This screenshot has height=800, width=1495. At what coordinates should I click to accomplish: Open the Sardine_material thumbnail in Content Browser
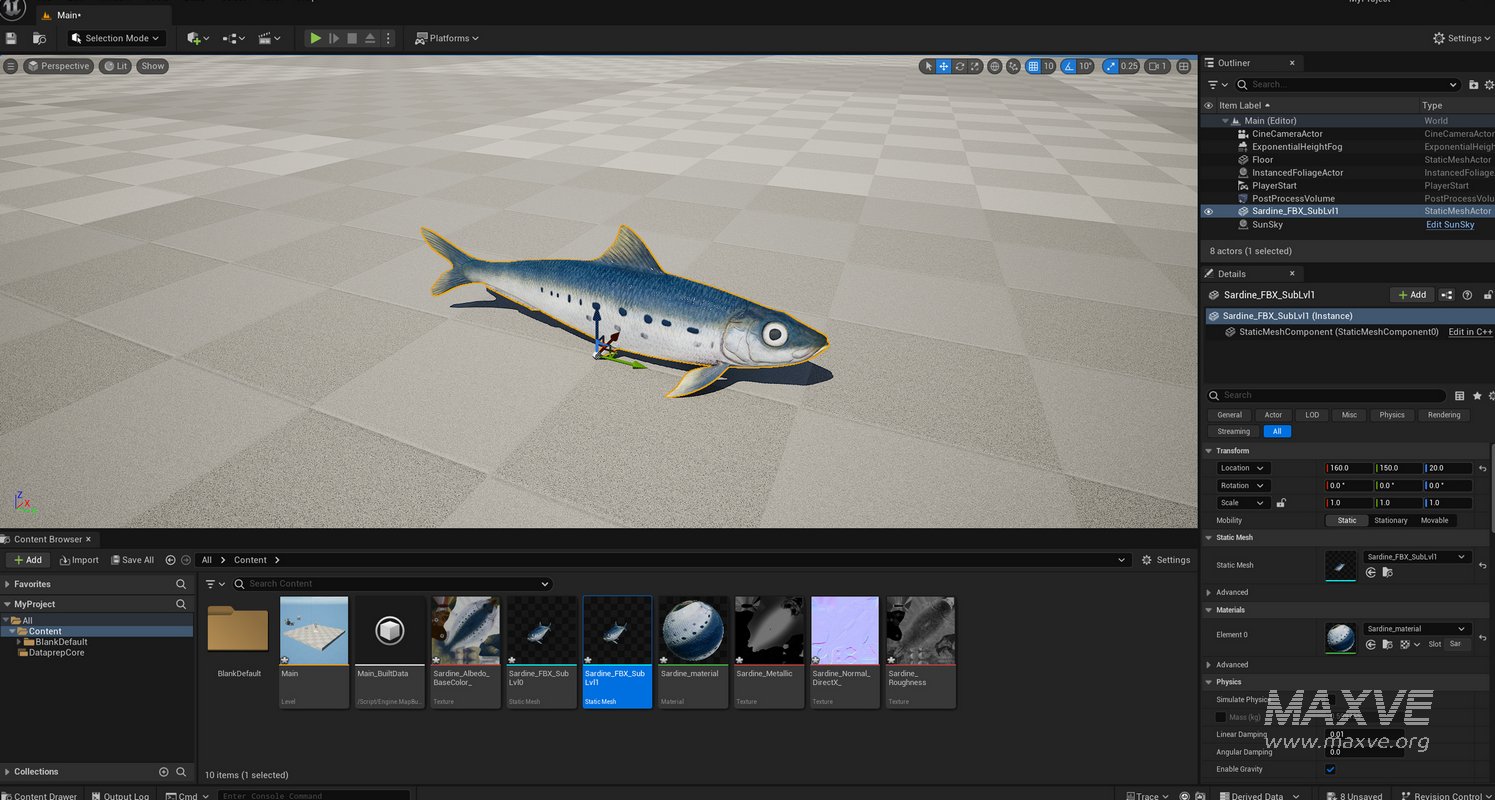click(x=692, y=628)
